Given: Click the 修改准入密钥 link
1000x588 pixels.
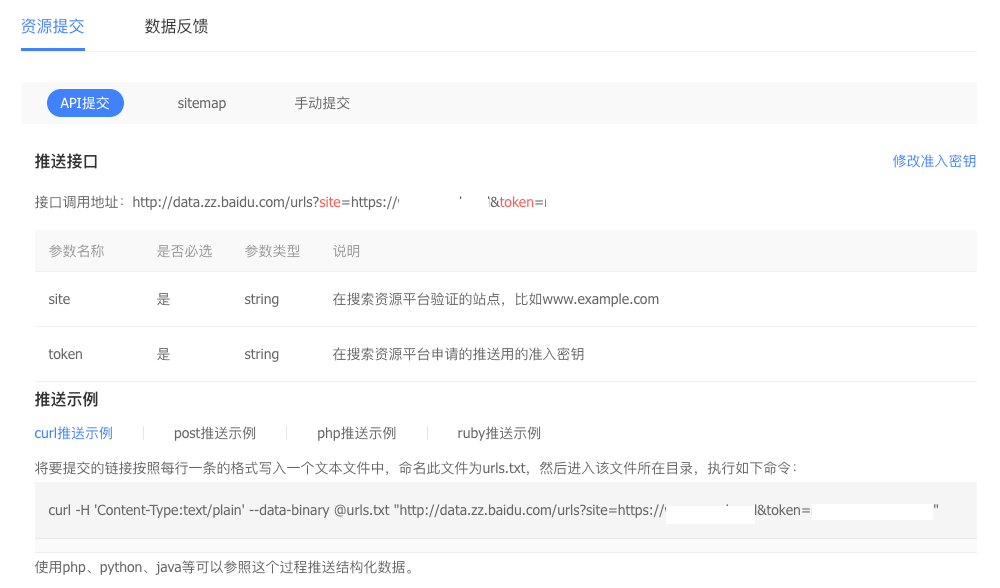Looking at the screenshot, I should [934, 161].
